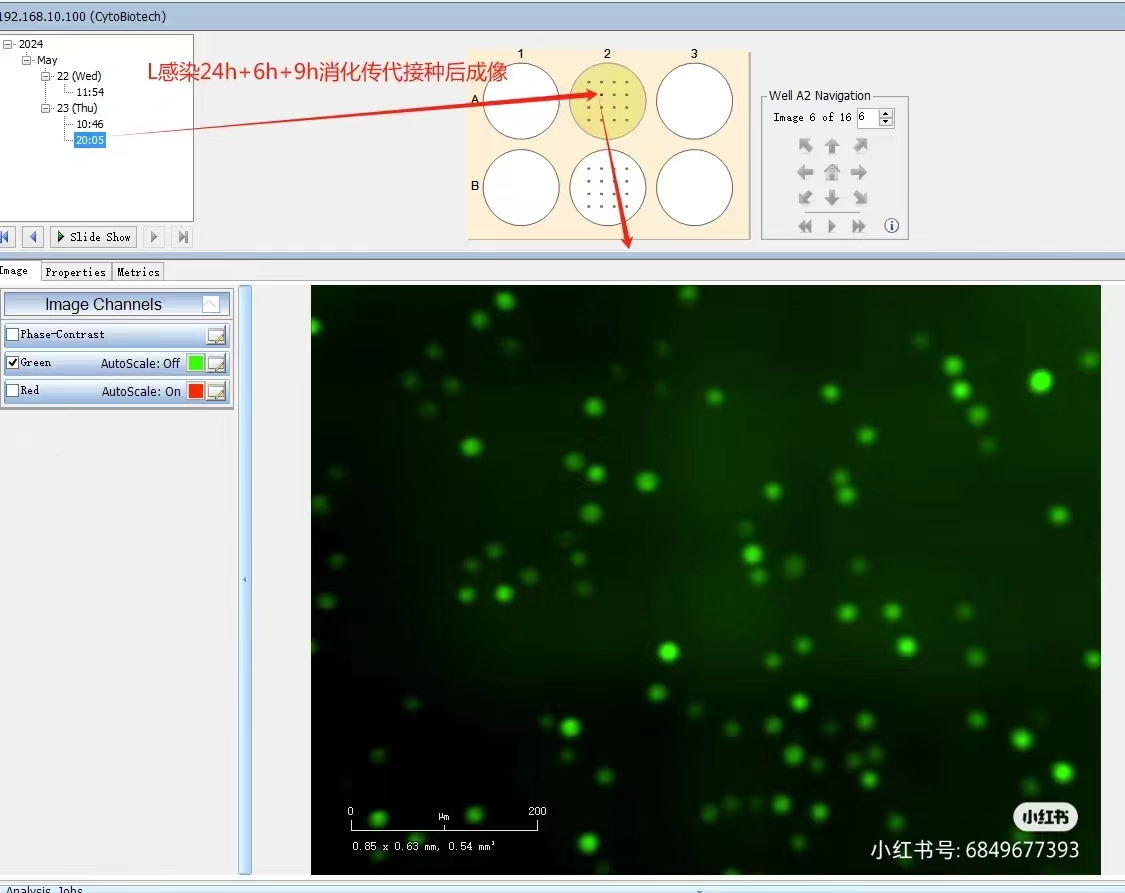1125x893 pixels.
Task: Switch to the Properties tab
Action: pyautogui.click(x=75, y=272)
